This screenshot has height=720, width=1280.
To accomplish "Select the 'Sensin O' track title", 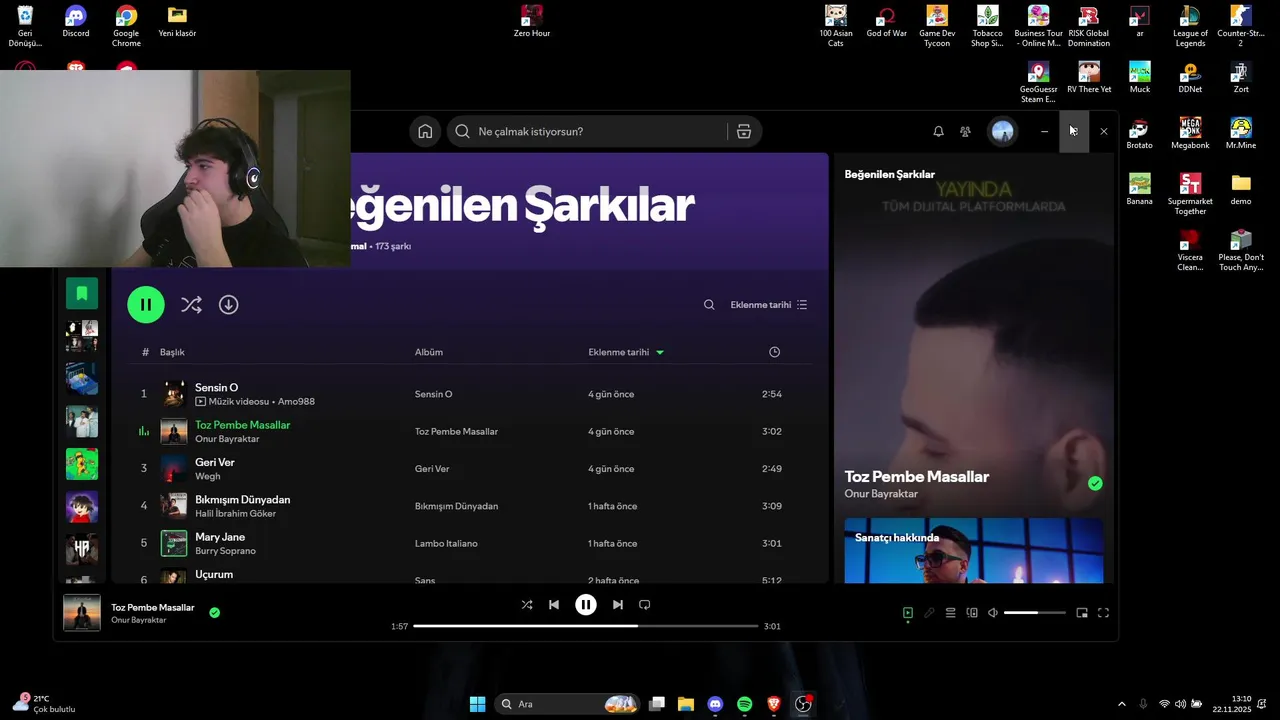I will click(217, 387).
